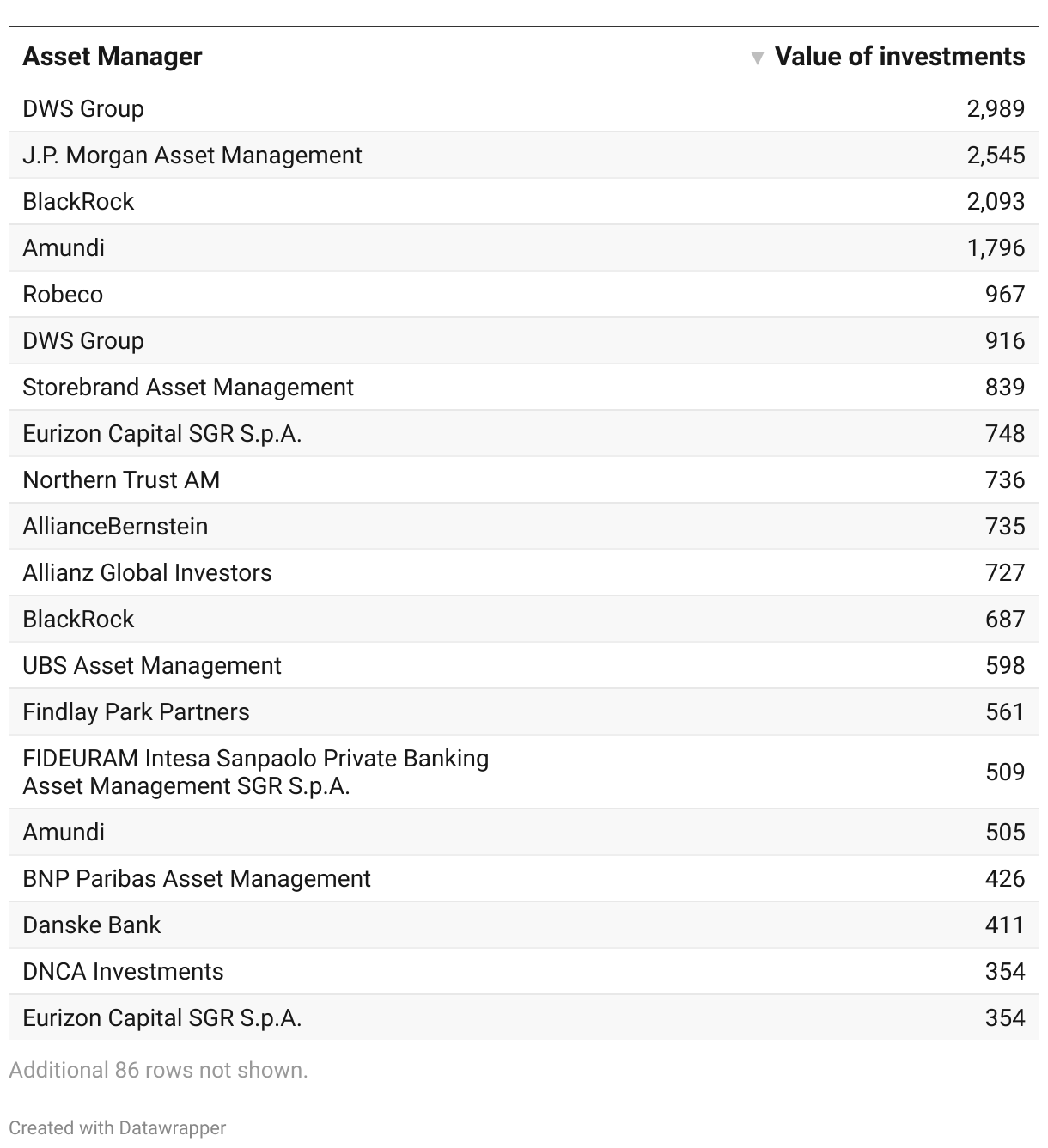The image size is (1048, 1148).
Task: Select the DNCA Investments row
Action: click(x=524, y=972)
